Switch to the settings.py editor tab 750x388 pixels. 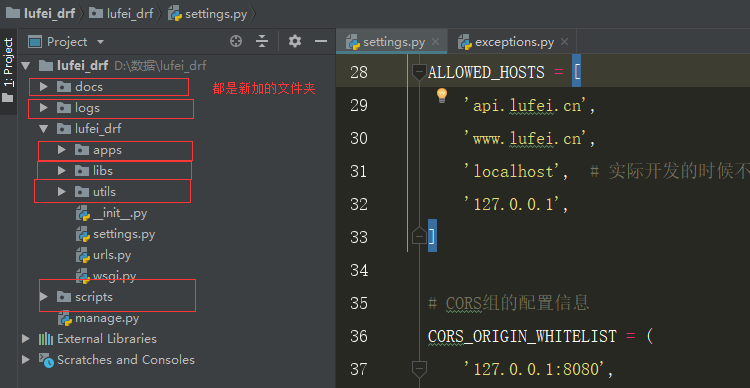coord(392,42)
